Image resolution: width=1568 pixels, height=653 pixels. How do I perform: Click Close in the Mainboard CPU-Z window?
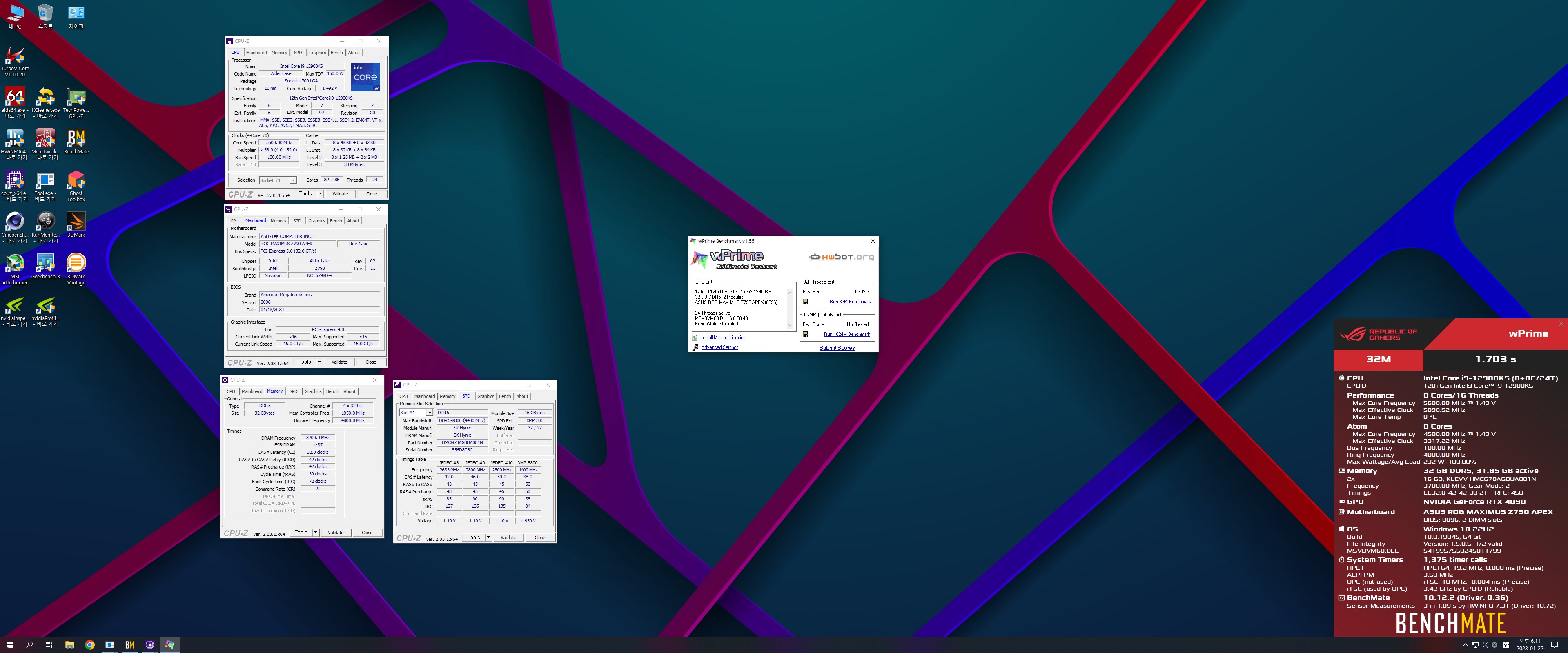(x=371, y=362)
